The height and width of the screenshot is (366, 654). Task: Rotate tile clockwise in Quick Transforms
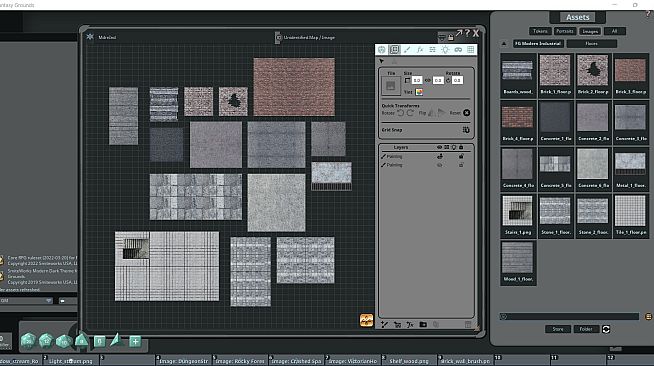tap(410, 113)
